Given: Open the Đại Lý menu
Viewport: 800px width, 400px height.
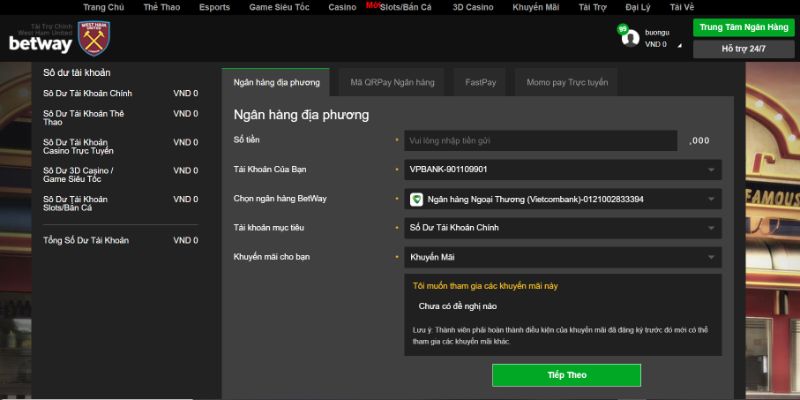Looking at the screenshot, I should click(x=638, y=7).
